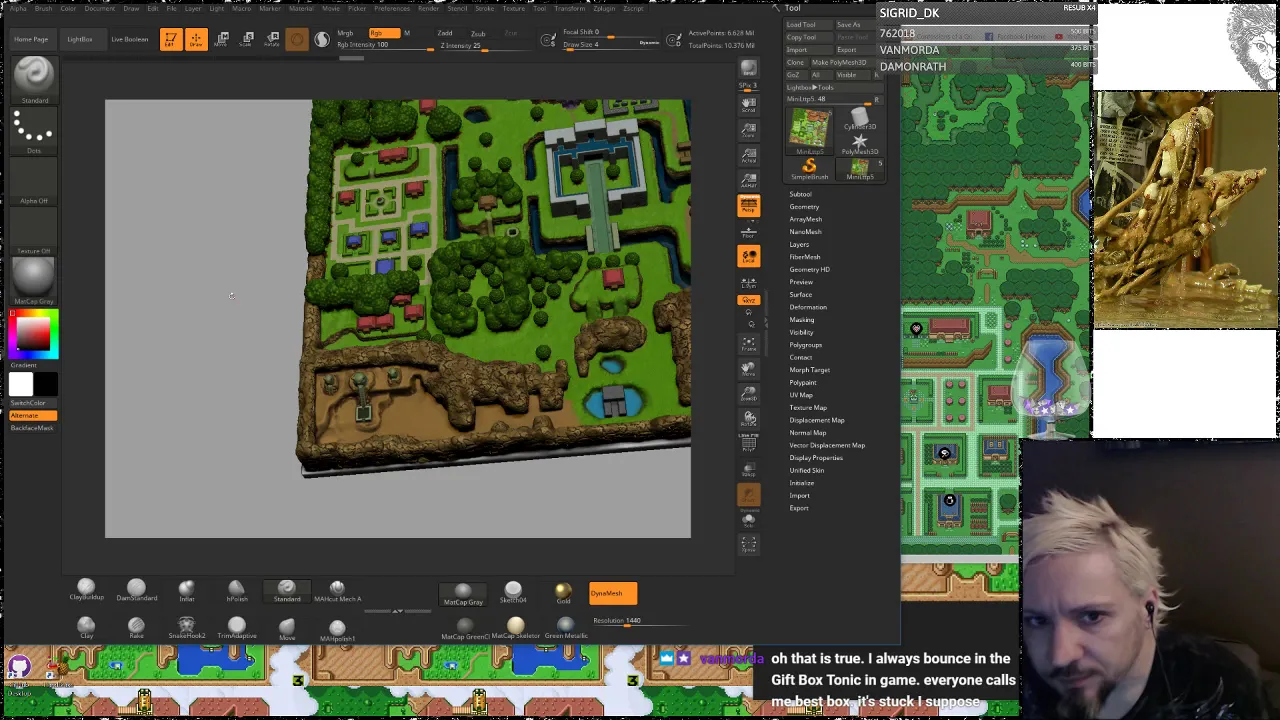The width and height of the screenshot is (1280, 720).
Task: Toggle the DynaMesh button
Action: click(613, 593)
